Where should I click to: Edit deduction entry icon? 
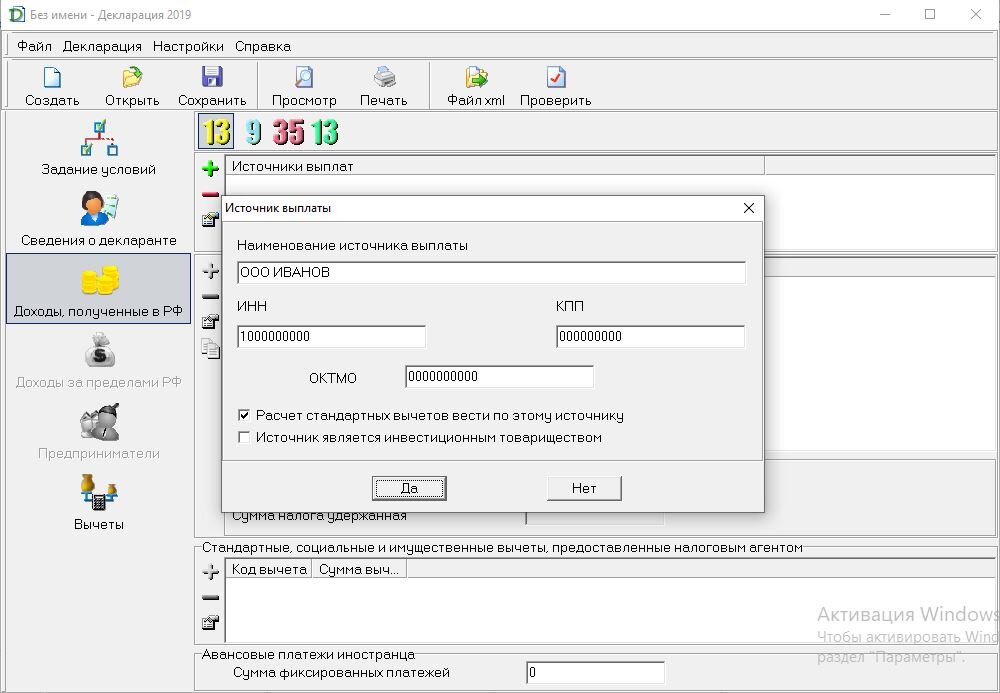tap(210, 623)
